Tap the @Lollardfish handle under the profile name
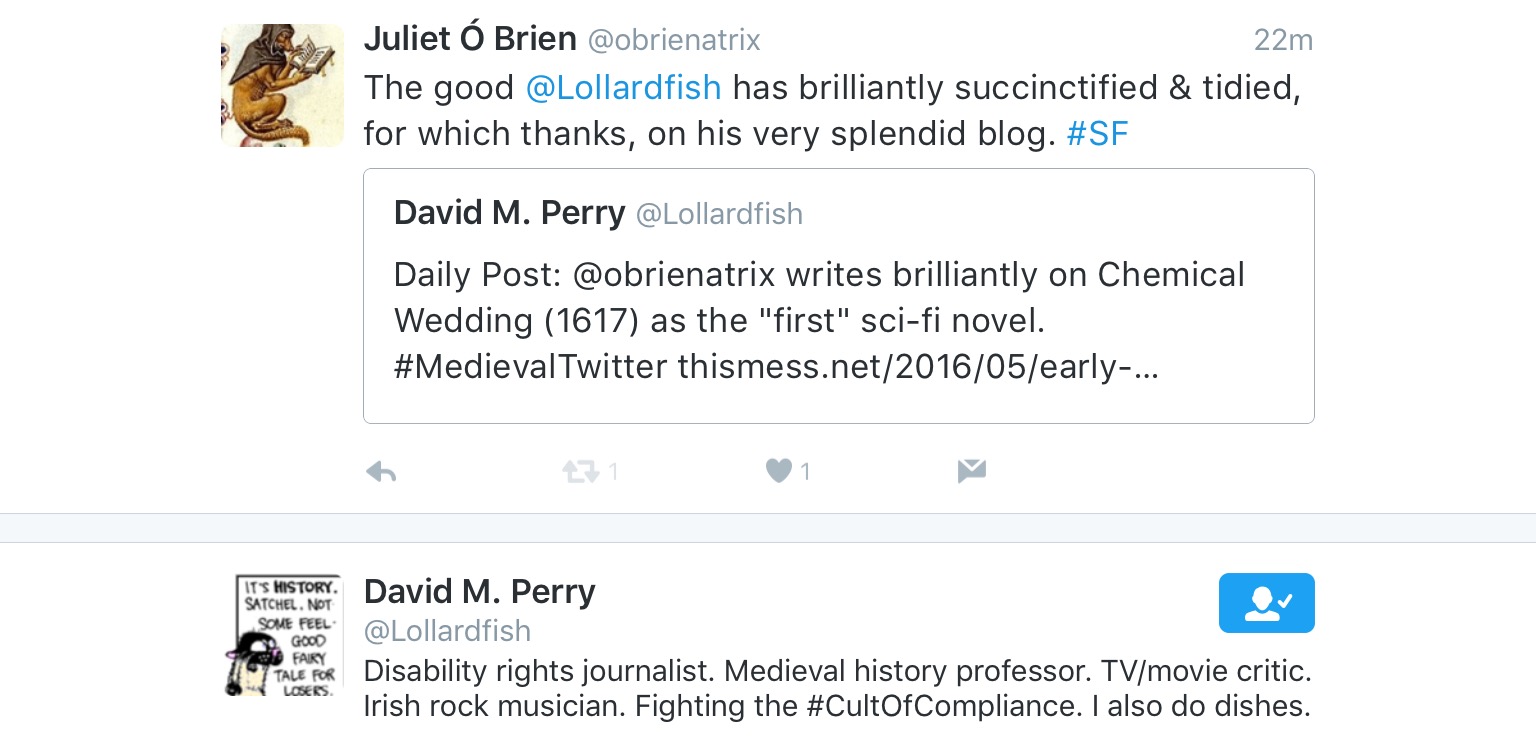1536x750 pixels. click(447, 631)
